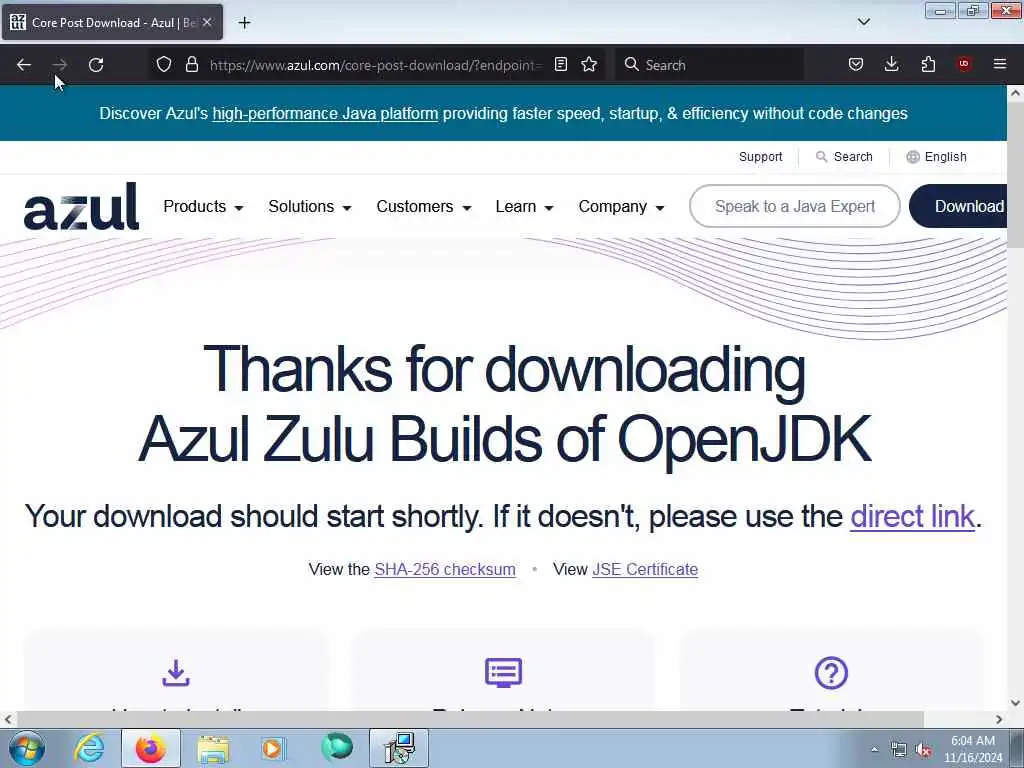Click the release notes card icon

coord(504,673)
